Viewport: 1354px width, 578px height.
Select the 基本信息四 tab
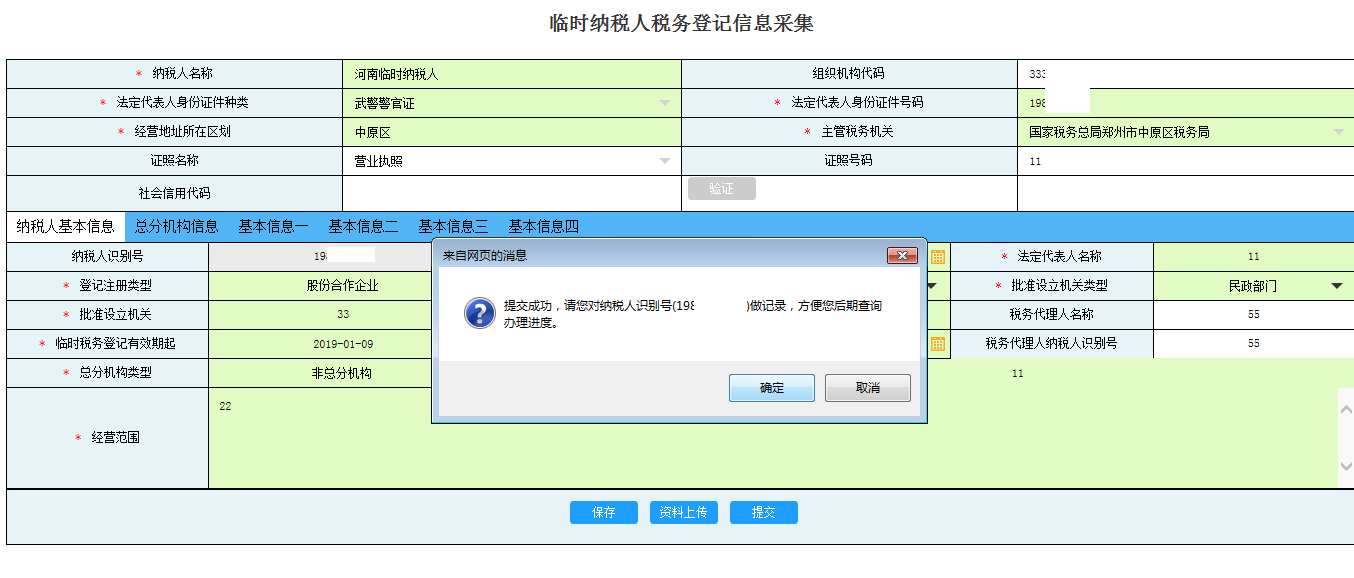click(543, 226)
